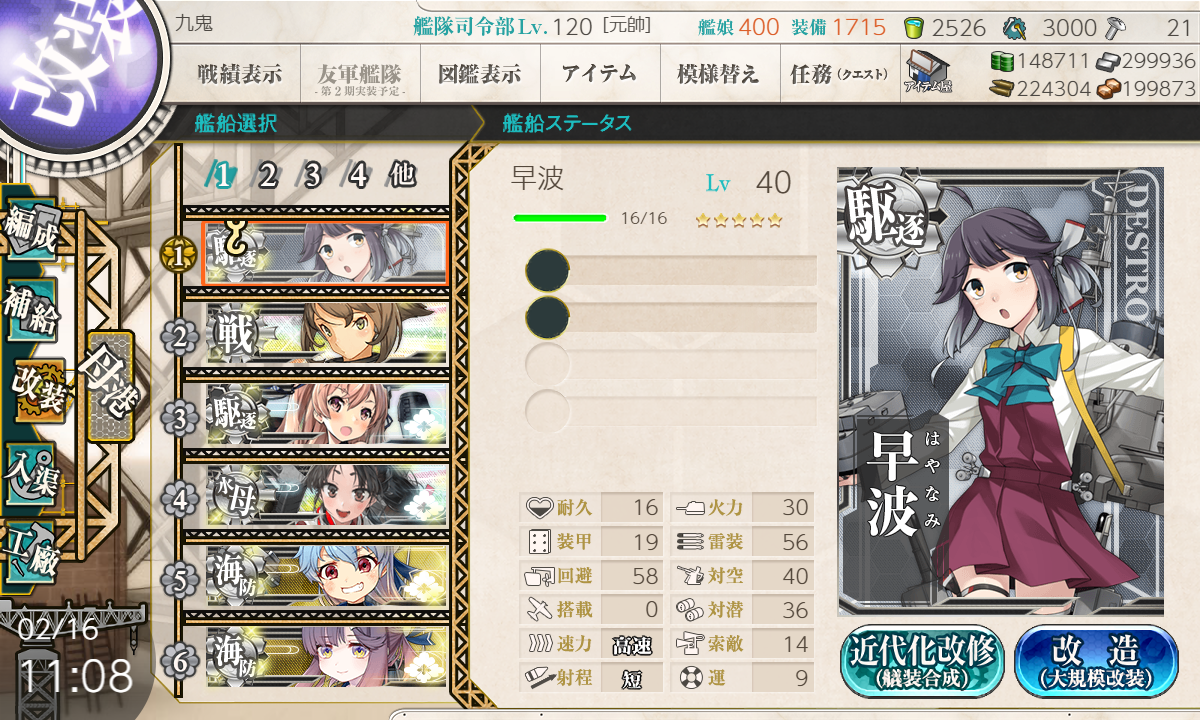Open the 入渠 docking repair icon
This screenshot has height=720, width=1200.
pos(30,470)
